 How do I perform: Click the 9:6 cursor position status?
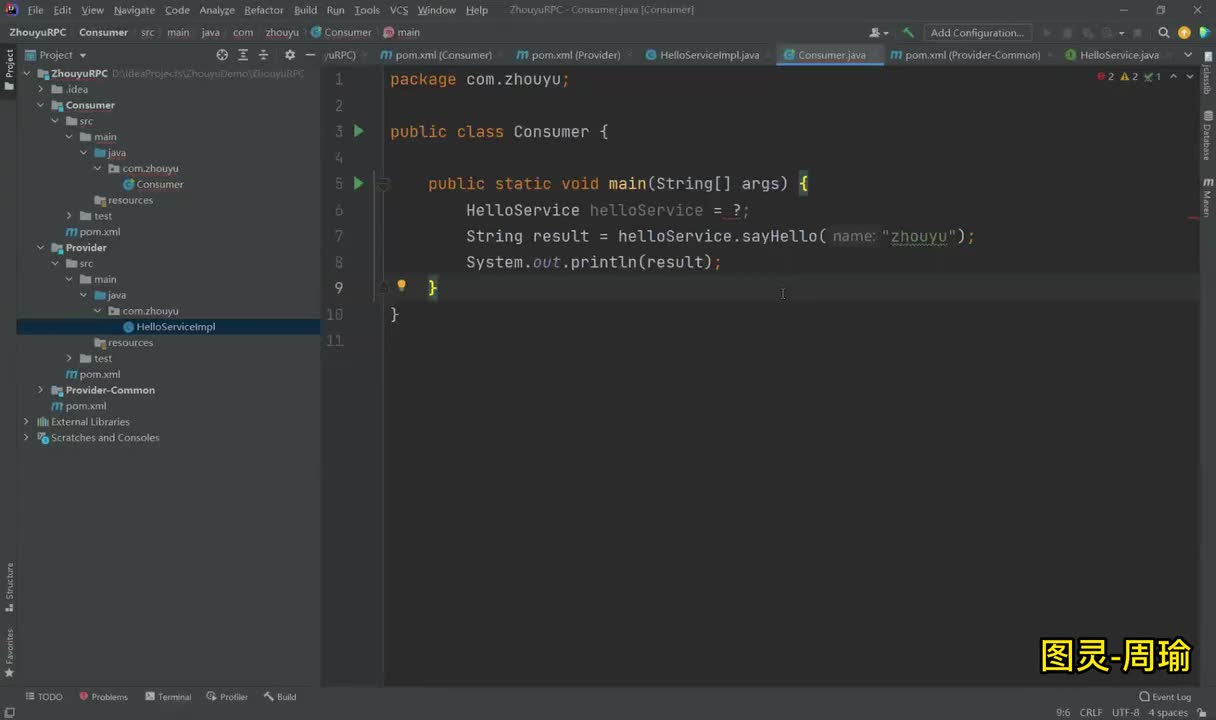pos(1063,712)
